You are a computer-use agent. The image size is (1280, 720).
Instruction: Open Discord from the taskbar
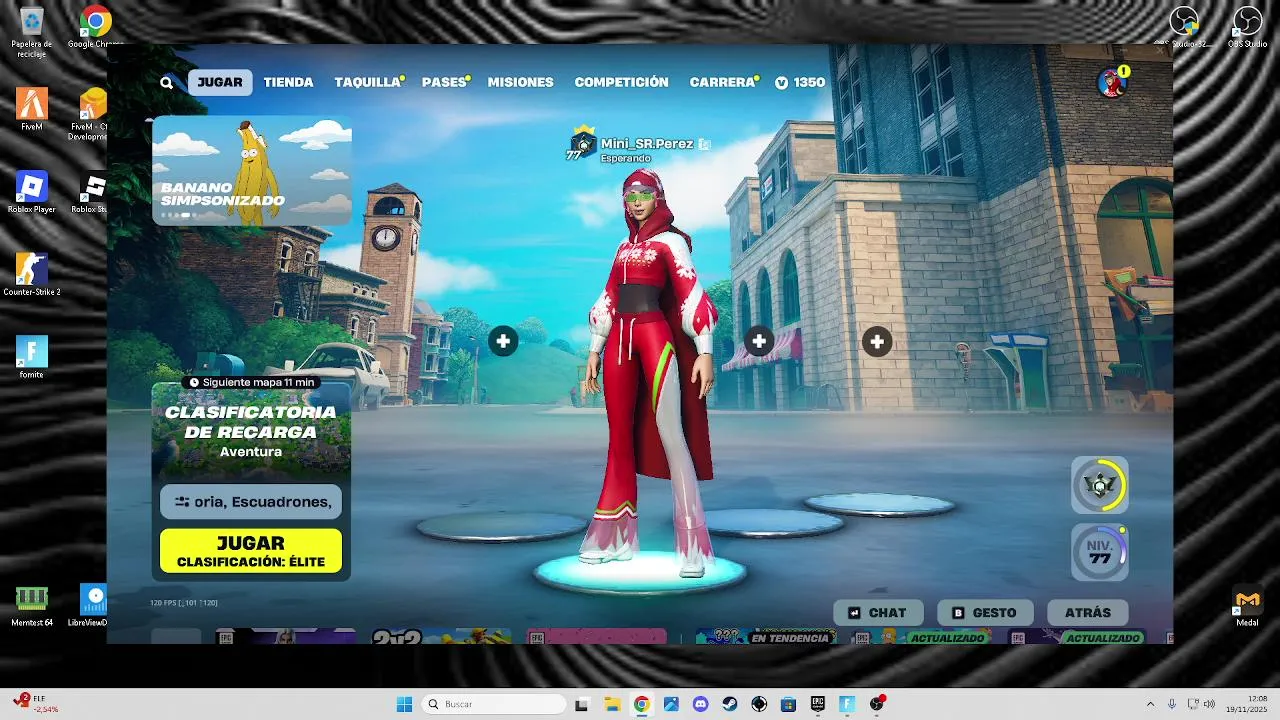click(700, 704)
